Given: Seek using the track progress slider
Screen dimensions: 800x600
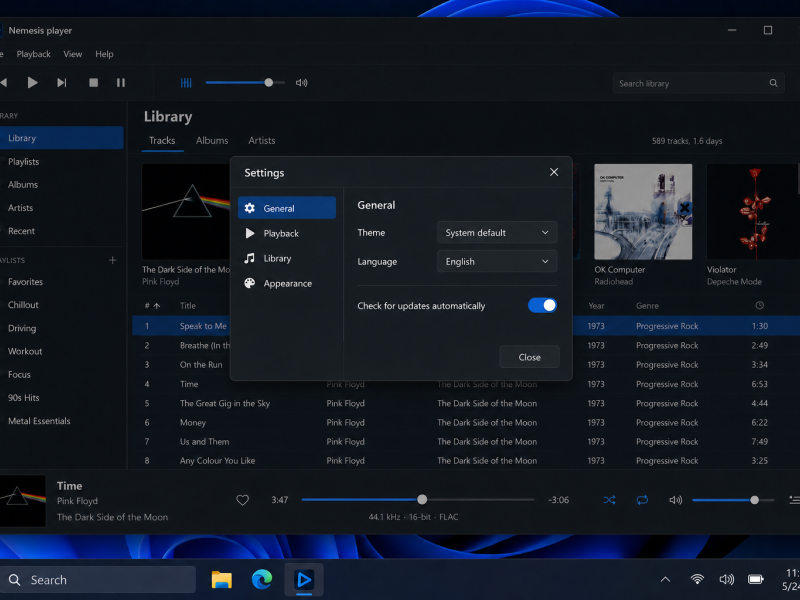Looking at the screenshot, I should [418, 500].
